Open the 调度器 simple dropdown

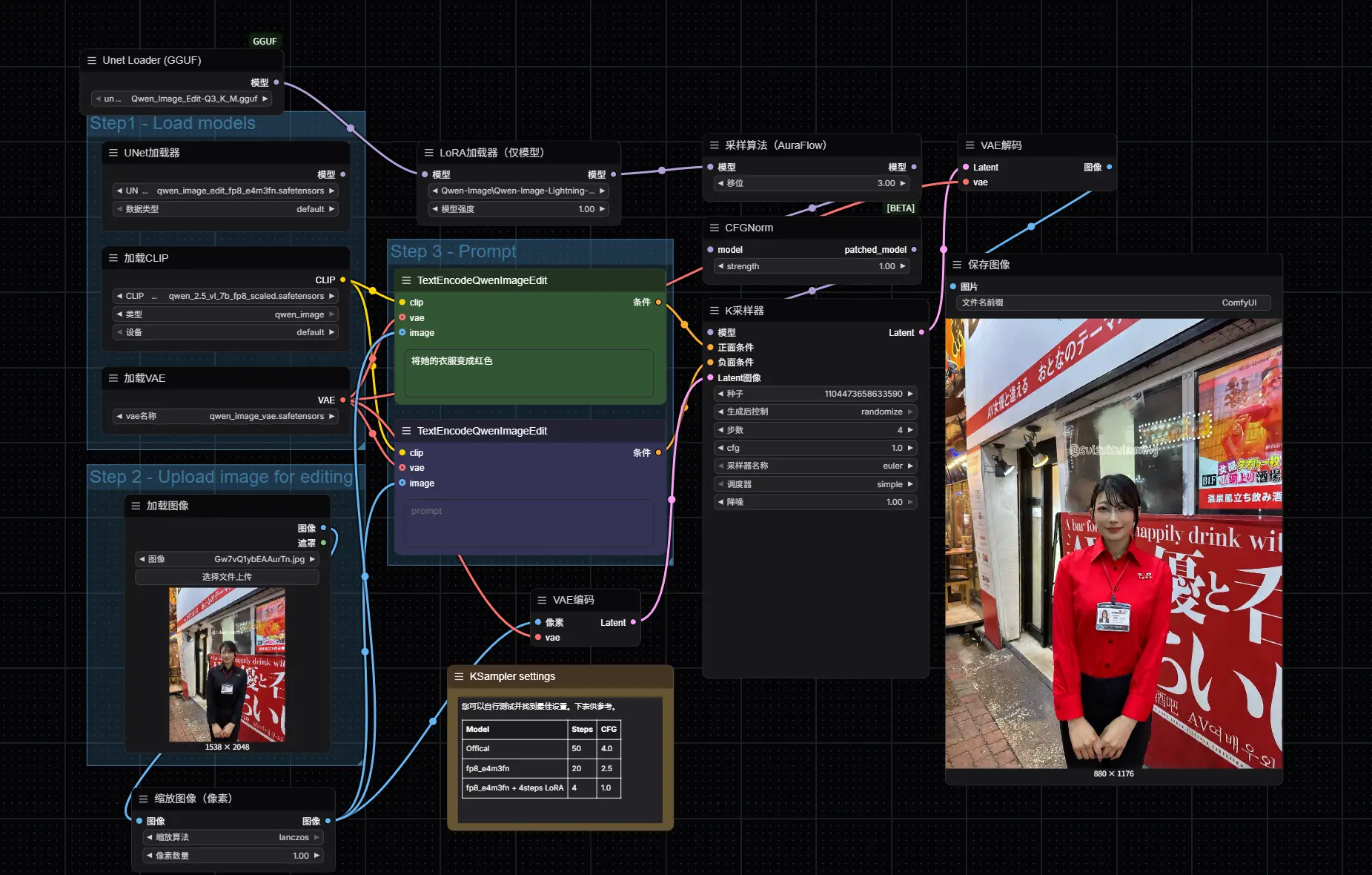coord(815,484)
